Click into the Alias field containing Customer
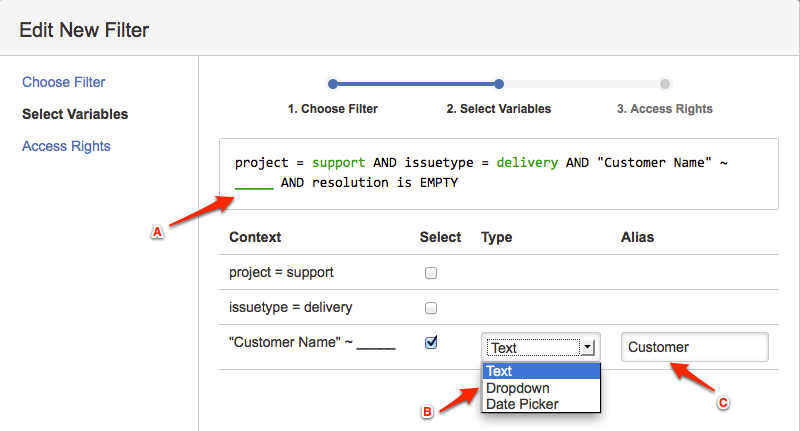Image resolution: width=800 pixels, height=431 pixels. click(694, 347)
